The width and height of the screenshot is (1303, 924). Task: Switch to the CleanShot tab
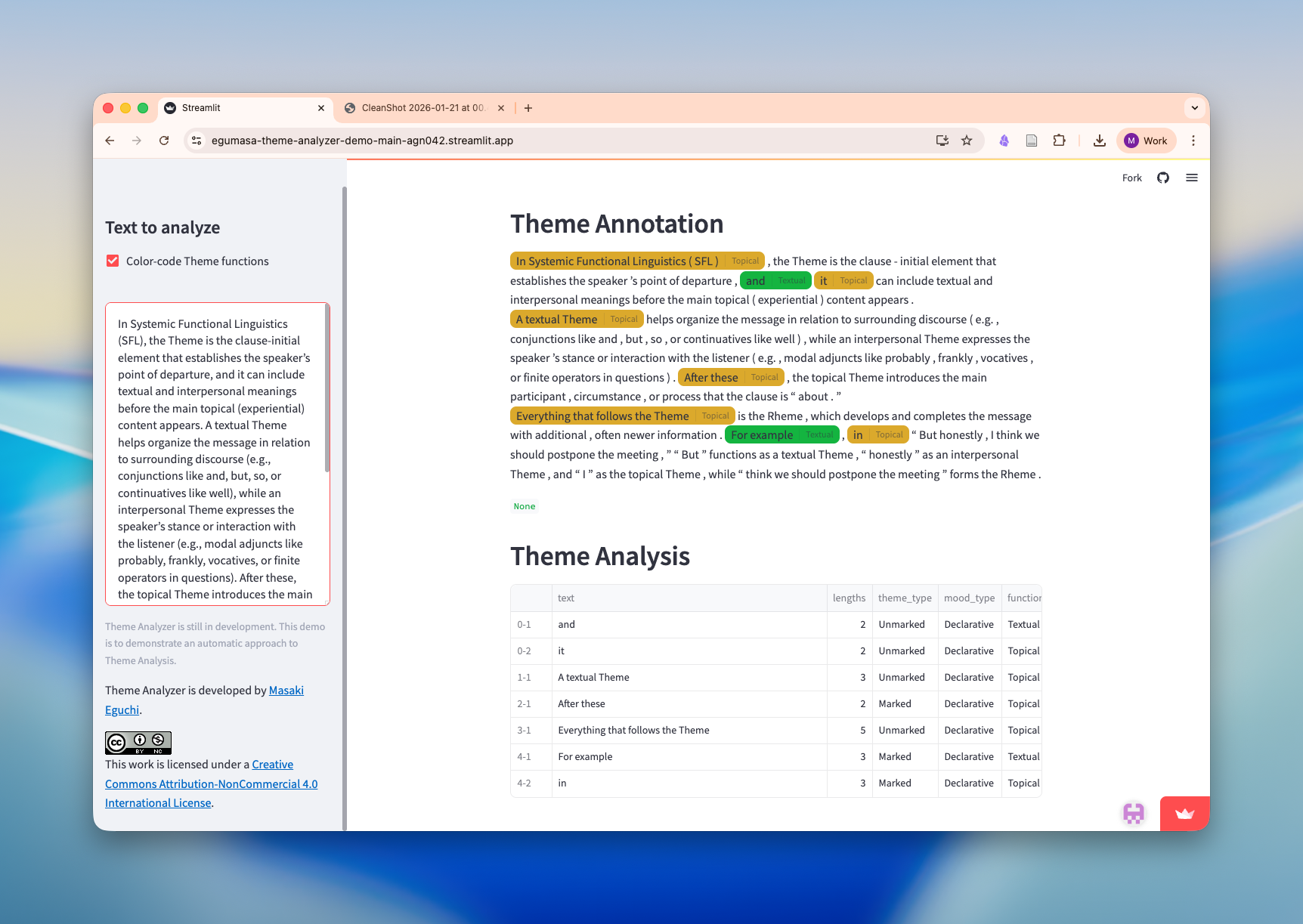tap(422, 108)
